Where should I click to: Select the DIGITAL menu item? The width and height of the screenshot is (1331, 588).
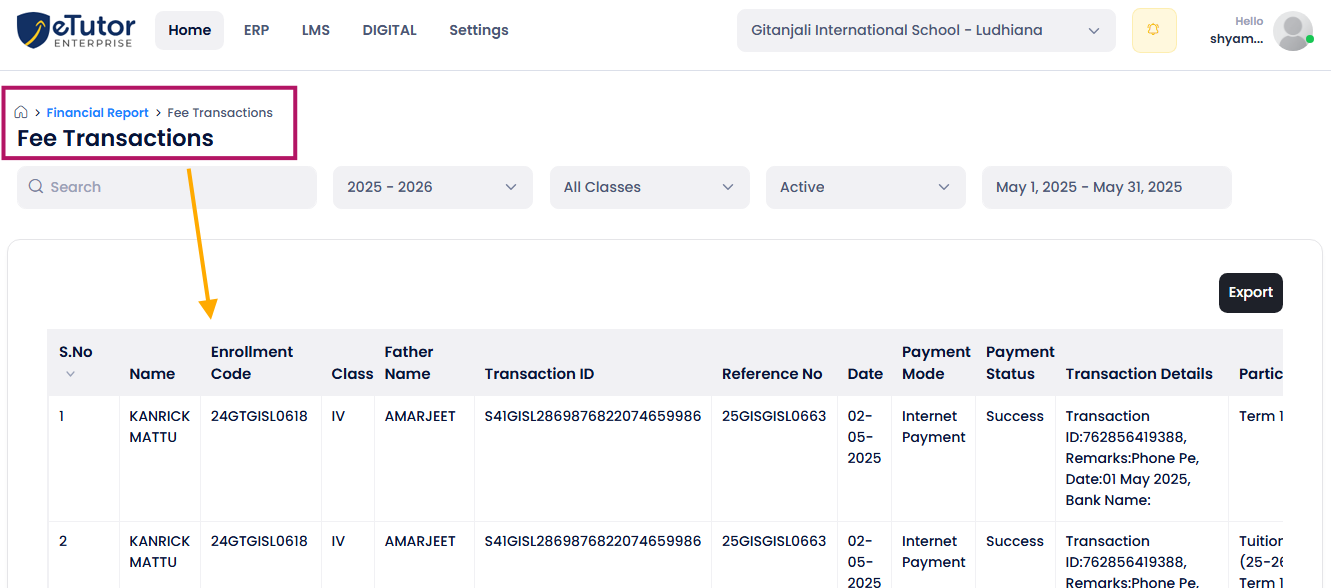coord(389,30)
